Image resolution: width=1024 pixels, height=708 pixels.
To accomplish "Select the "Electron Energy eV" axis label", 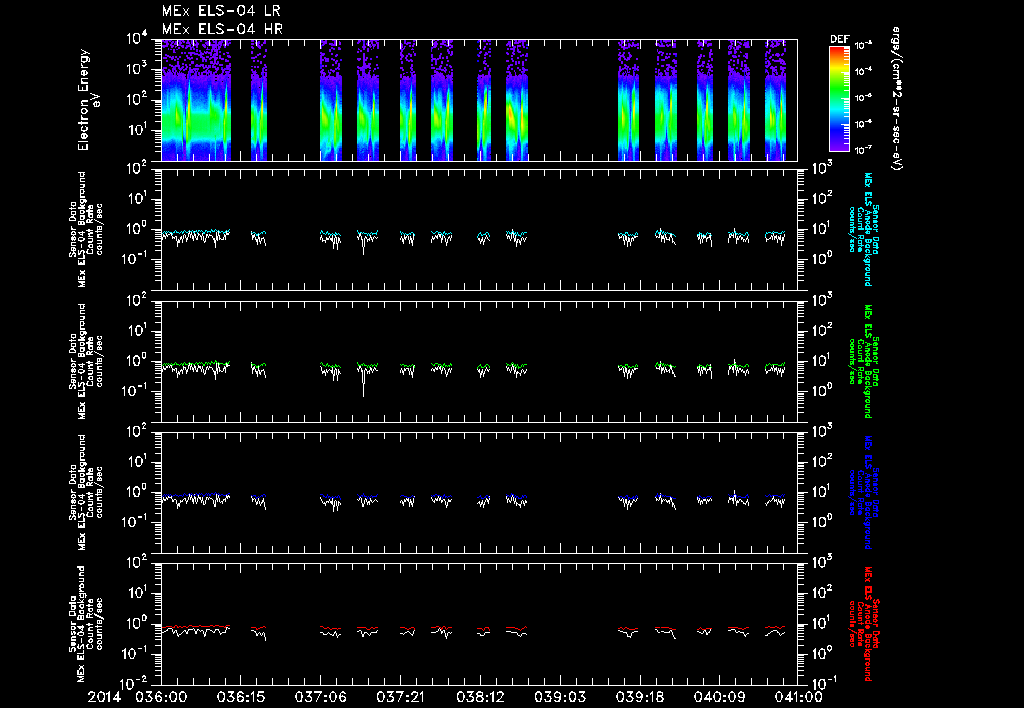I will click(x=88, y=100).
